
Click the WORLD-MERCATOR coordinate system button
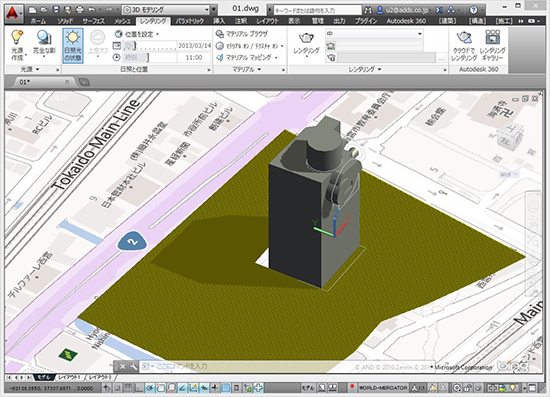click(382, 388)
